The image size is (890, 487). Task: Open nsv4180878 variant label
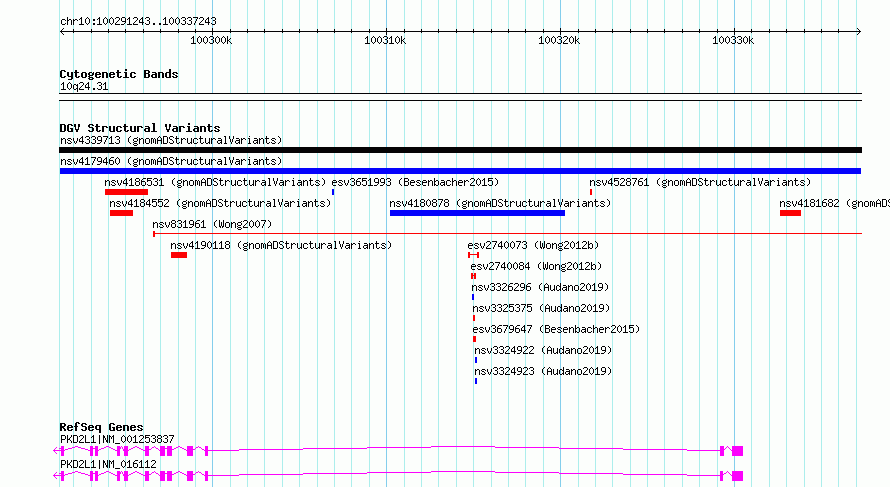coord(500,203)
